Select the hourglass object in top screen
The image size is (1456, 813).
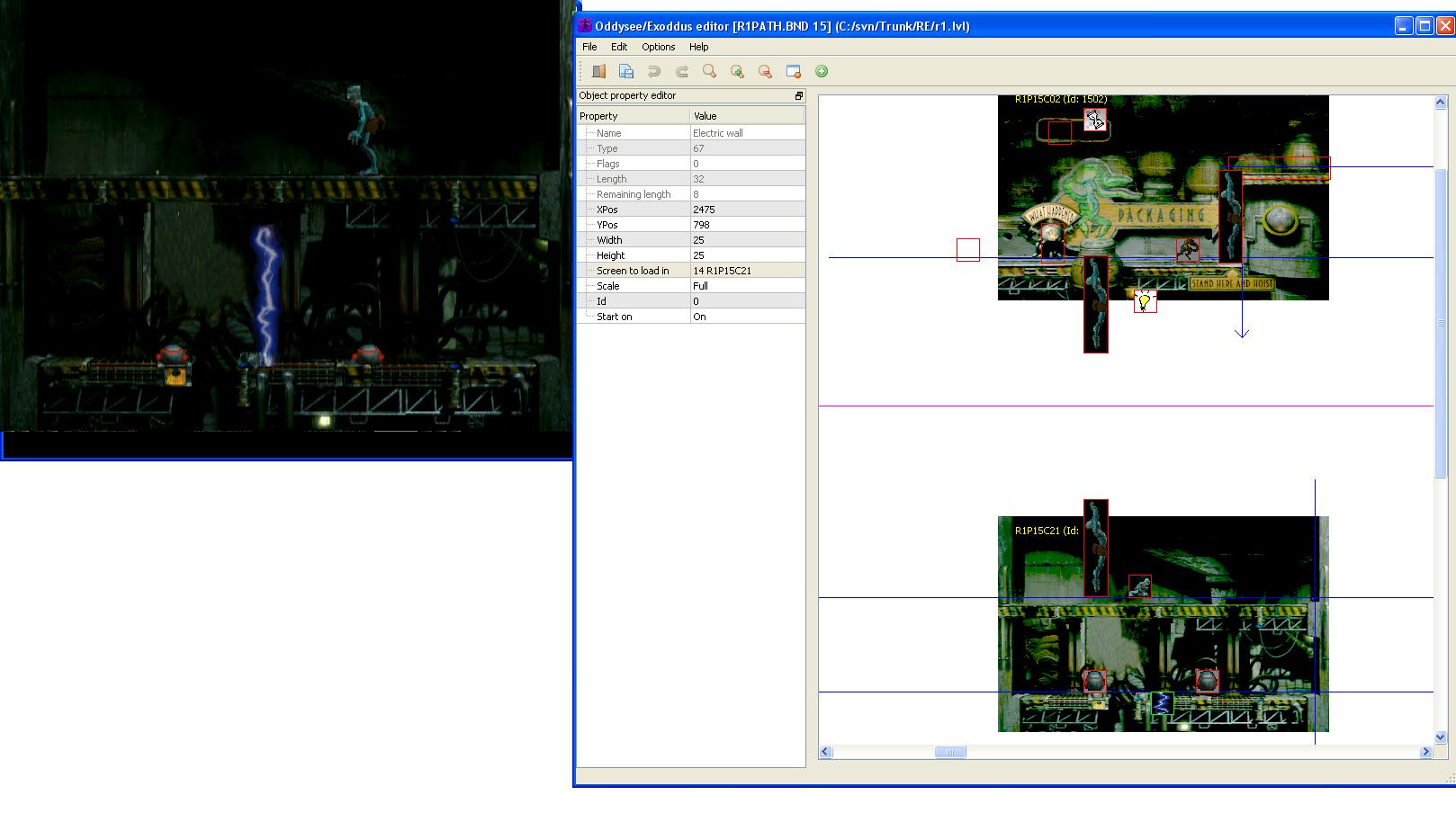[x=1094, y=120]
